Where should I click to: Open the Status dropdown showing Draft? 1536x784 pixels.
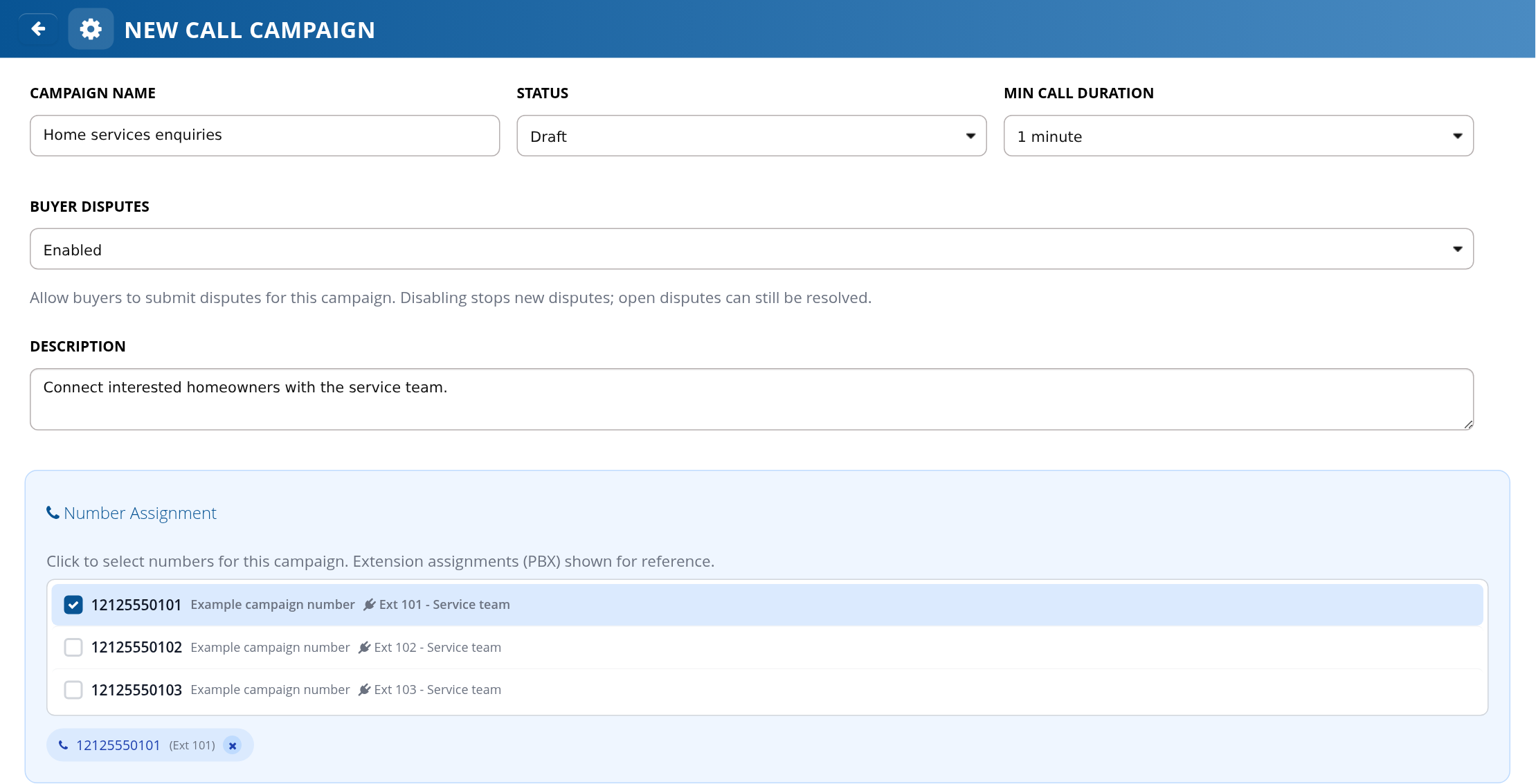[752, 136]
